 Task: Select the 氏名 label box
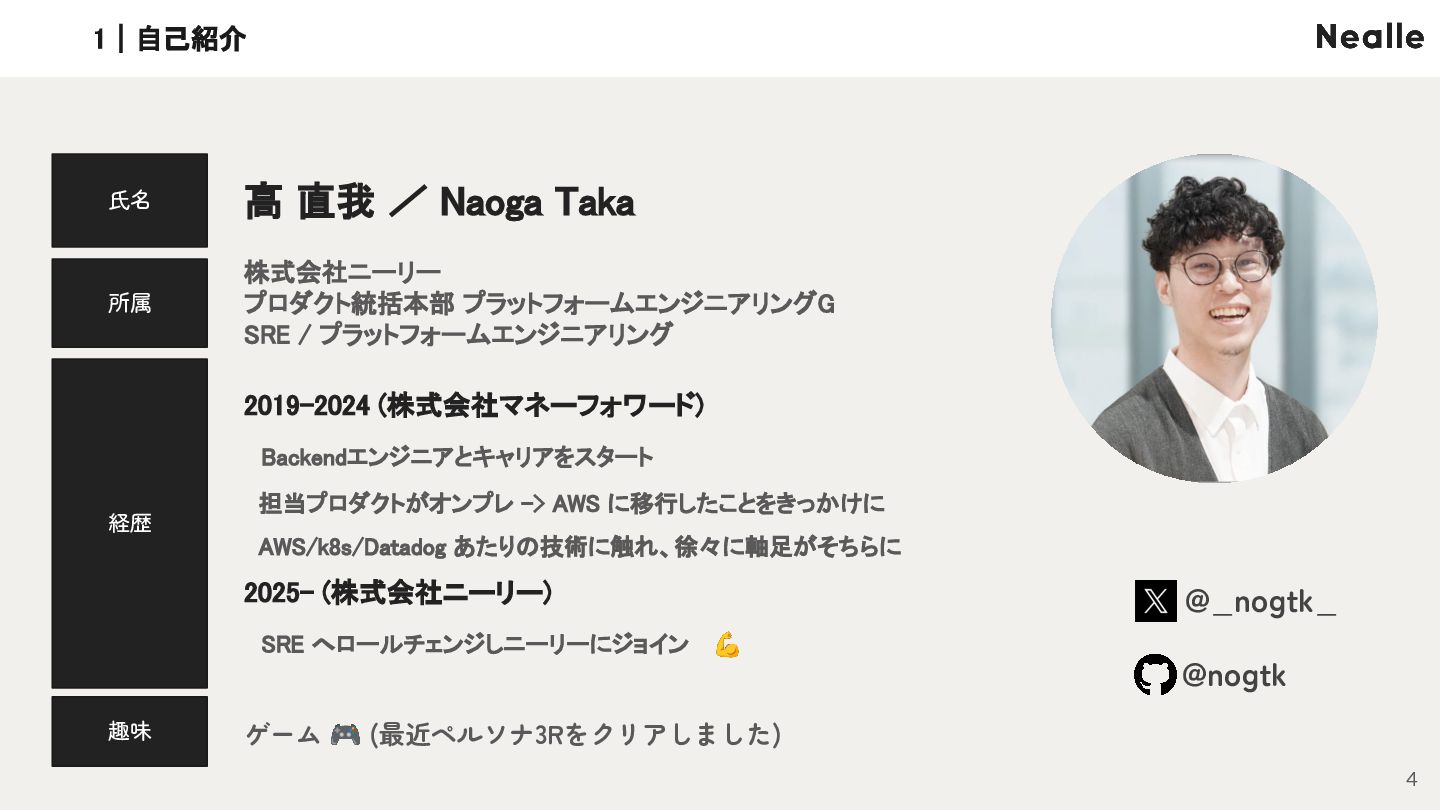[130, 200]
